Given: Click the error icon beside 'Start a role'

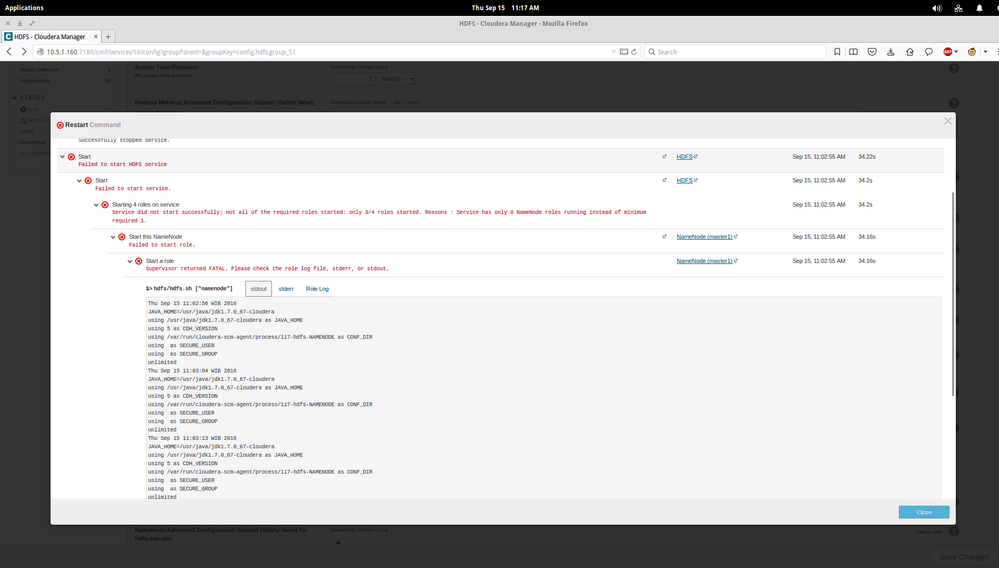Looking at the screenshot, I should [138, 261].
